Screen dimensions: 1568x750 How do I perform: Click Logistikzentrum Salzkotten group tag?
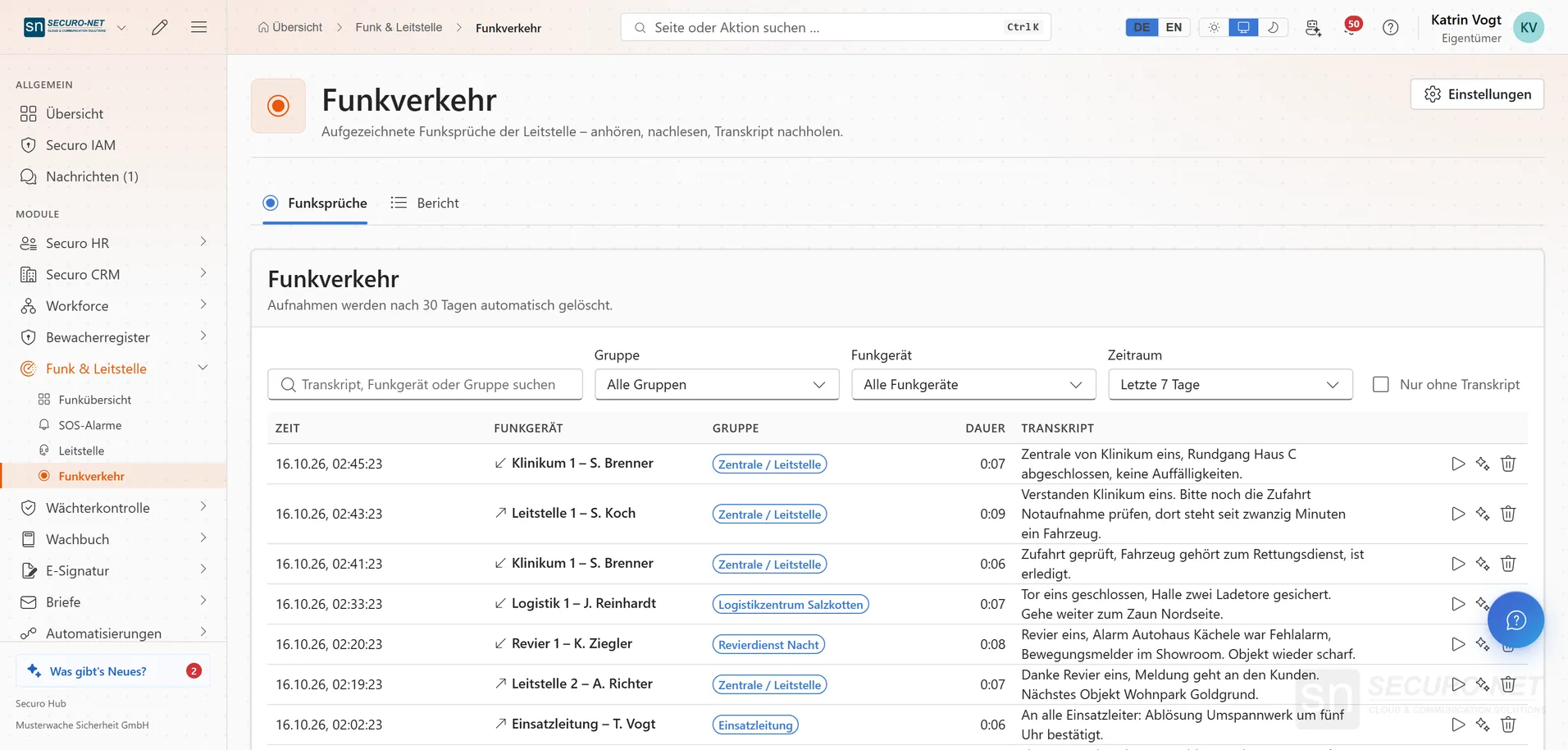point(791,604)
